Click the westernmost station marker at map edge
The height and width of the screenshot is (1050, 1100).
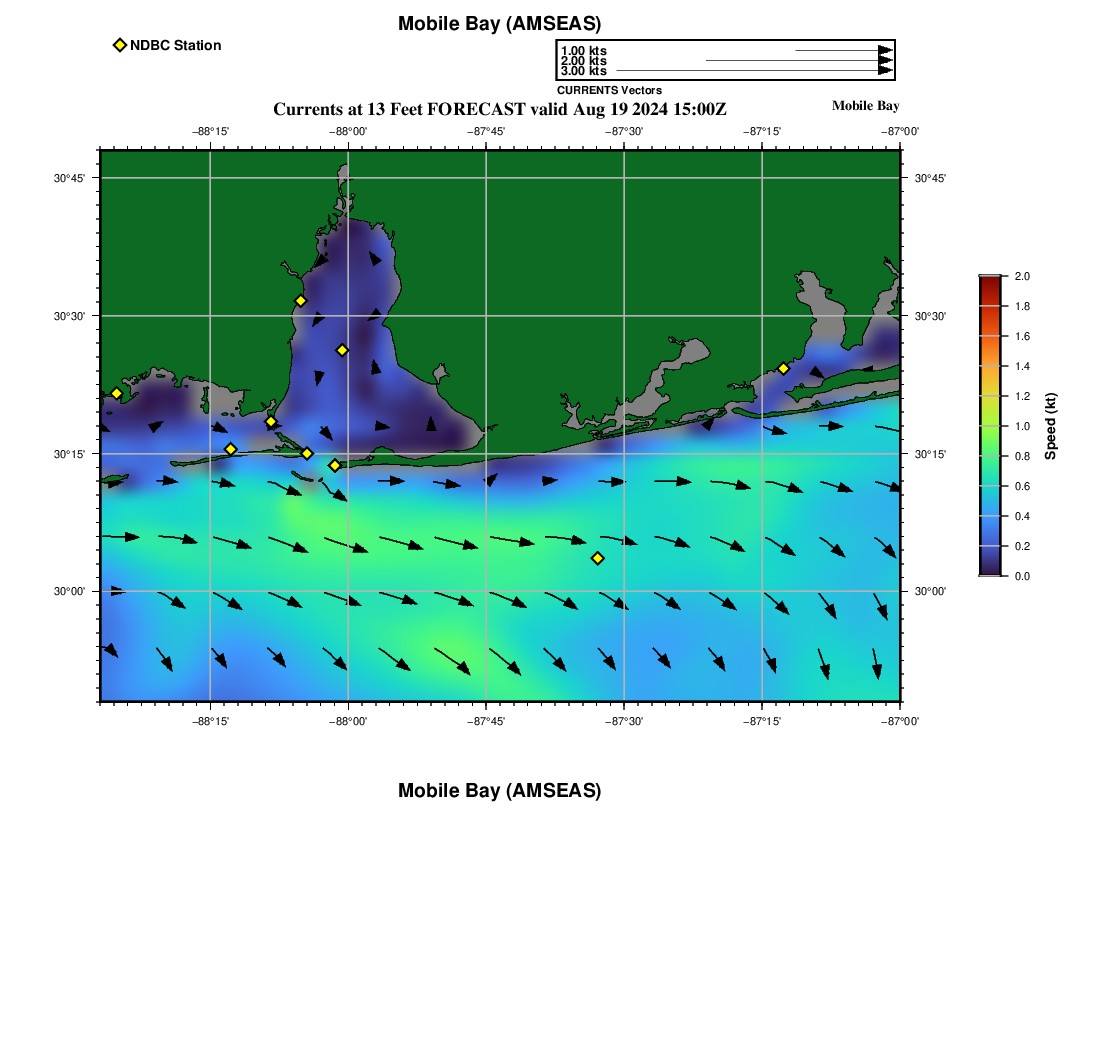coord(116,393)
